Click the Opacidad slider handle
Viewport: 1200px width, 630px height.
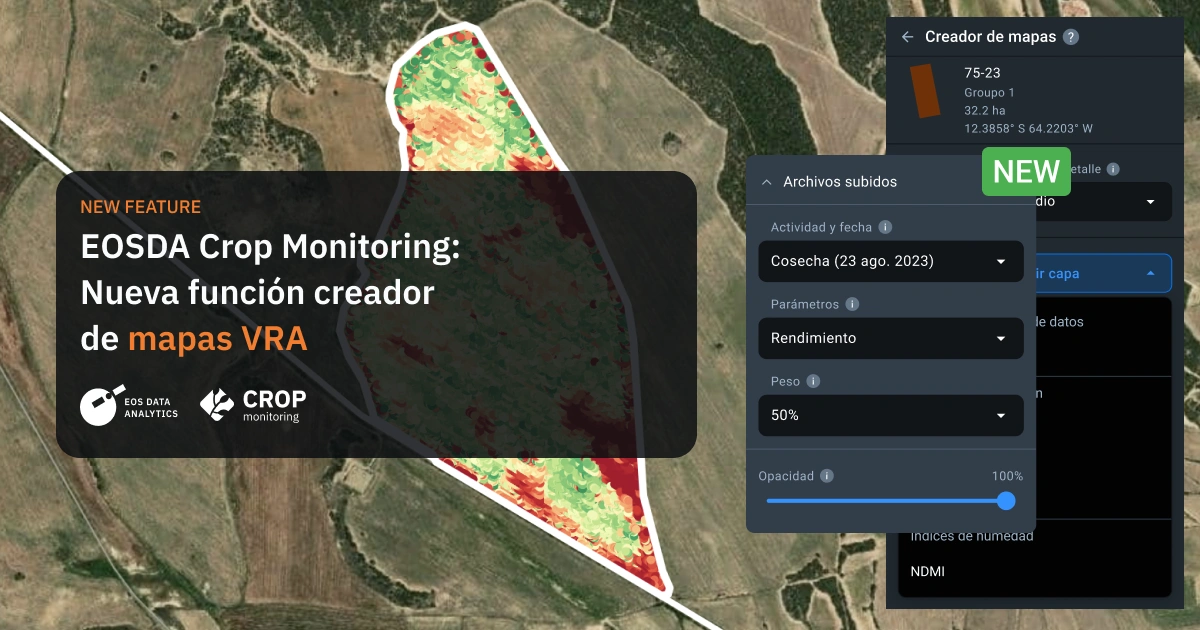click(1005, 501)
